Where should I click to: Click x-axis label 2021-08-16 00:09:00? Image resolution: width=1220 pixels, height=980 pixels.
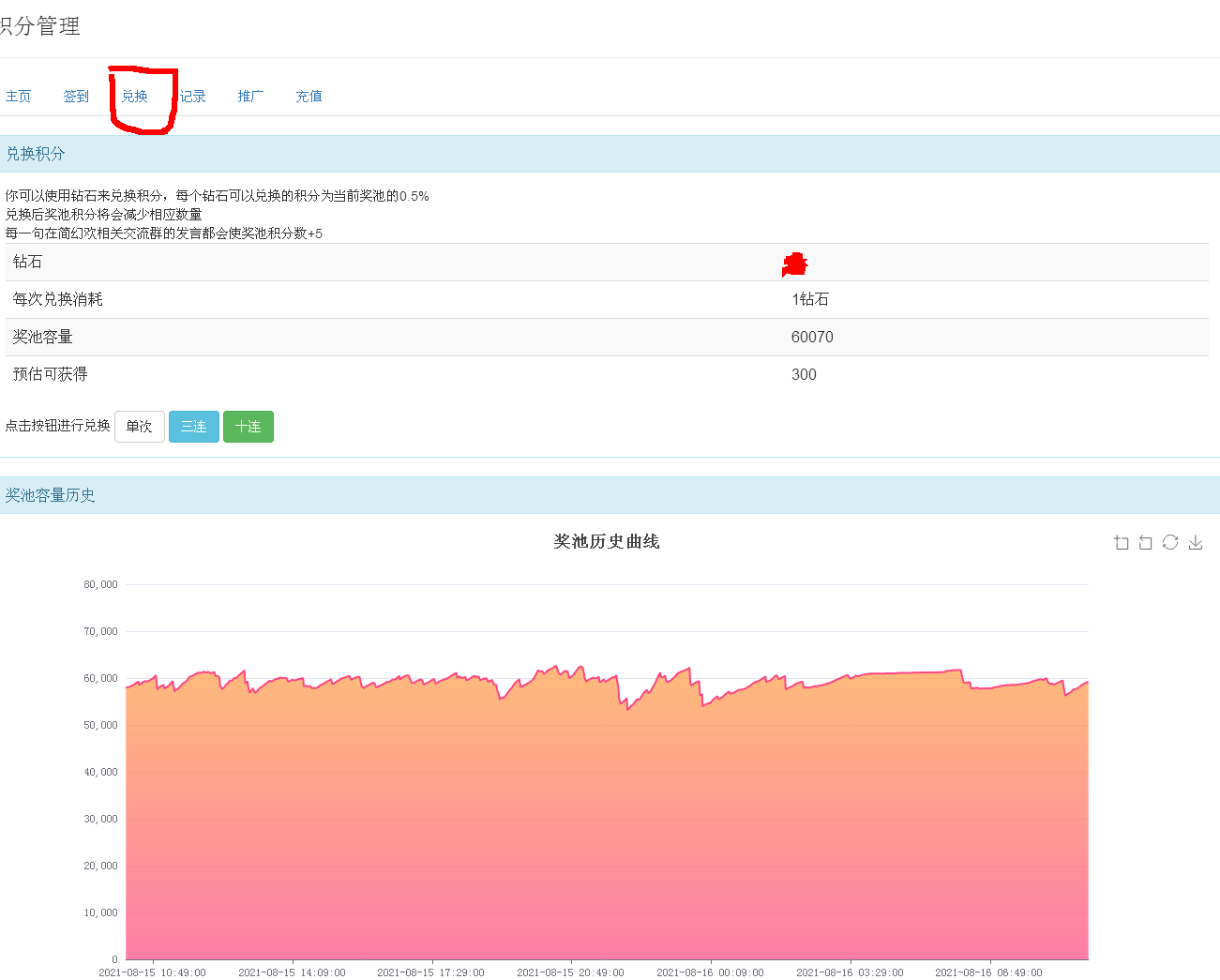click(710, 972)
